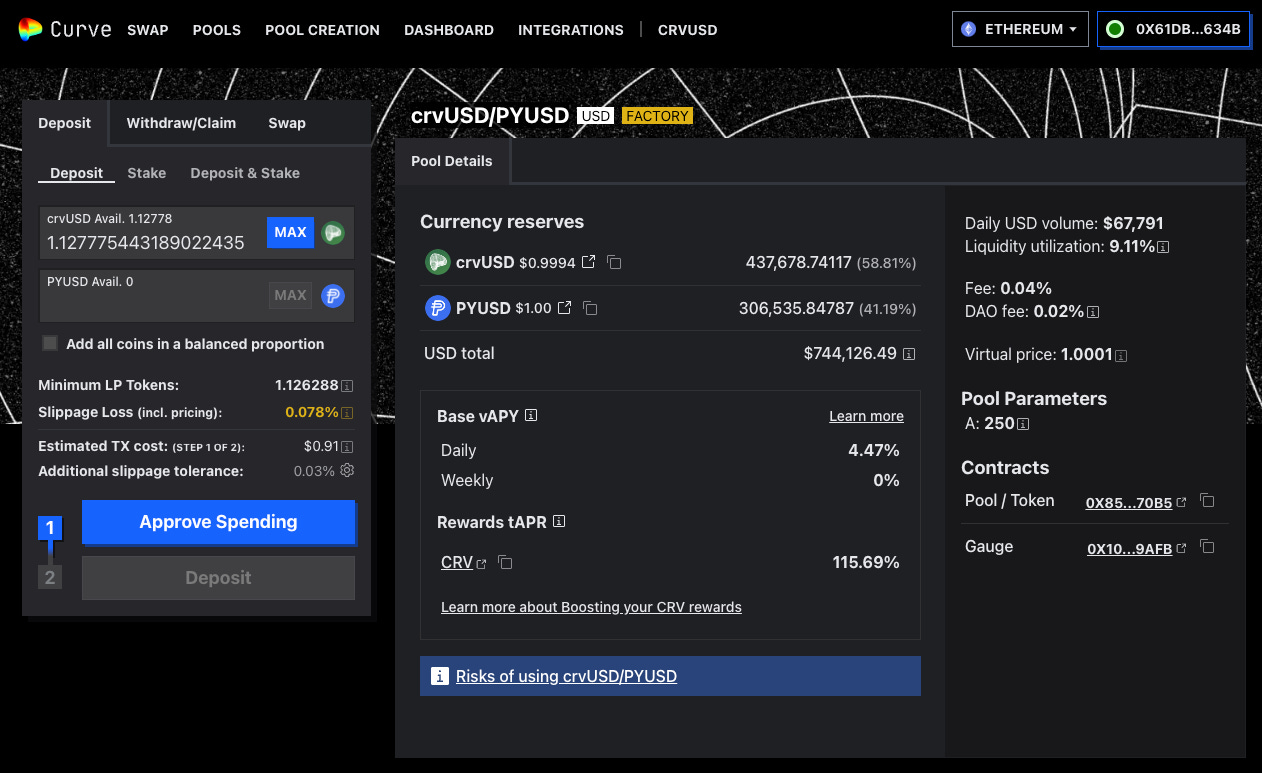Image resolution: width=1262 pixels, height=773 pixels.
Task: Copy PYUSD address via copy icon
Action: click(591, 308)
